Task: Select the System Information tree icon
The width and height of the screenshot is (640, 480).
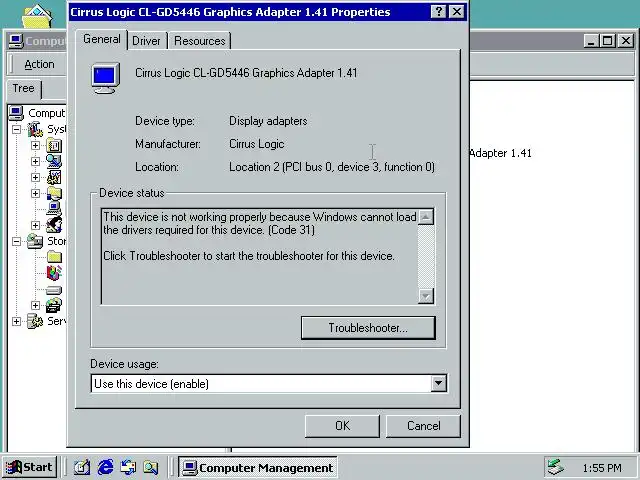Action: [x=54, y=161]
